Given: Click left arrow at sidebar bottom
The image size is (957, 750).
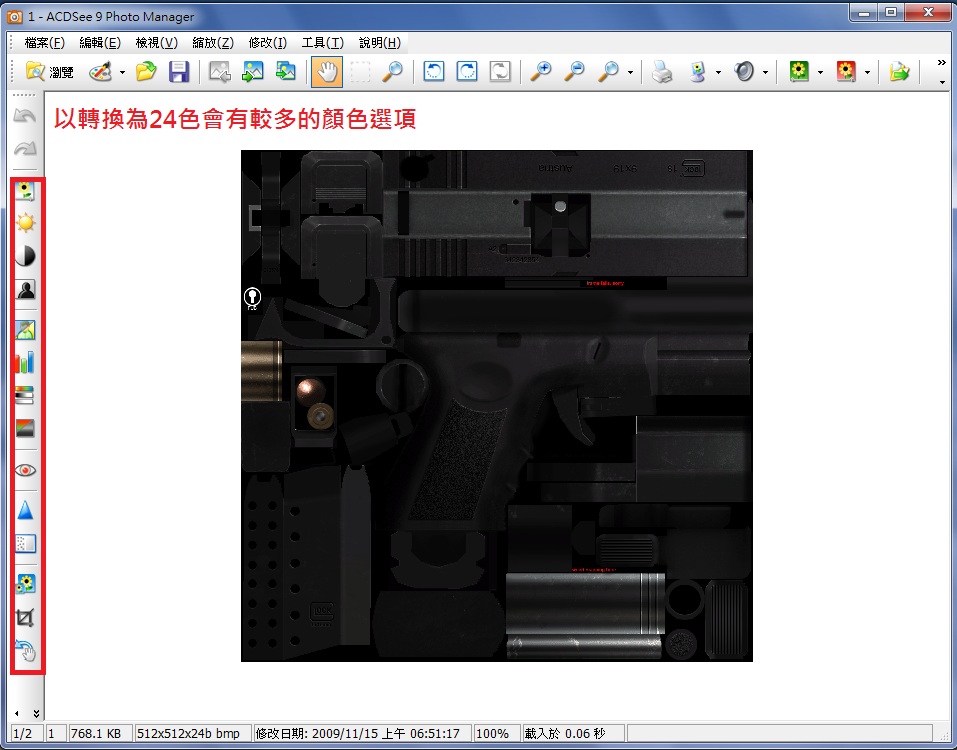Looking at the screenshot, I should click(x=16, y=713).
